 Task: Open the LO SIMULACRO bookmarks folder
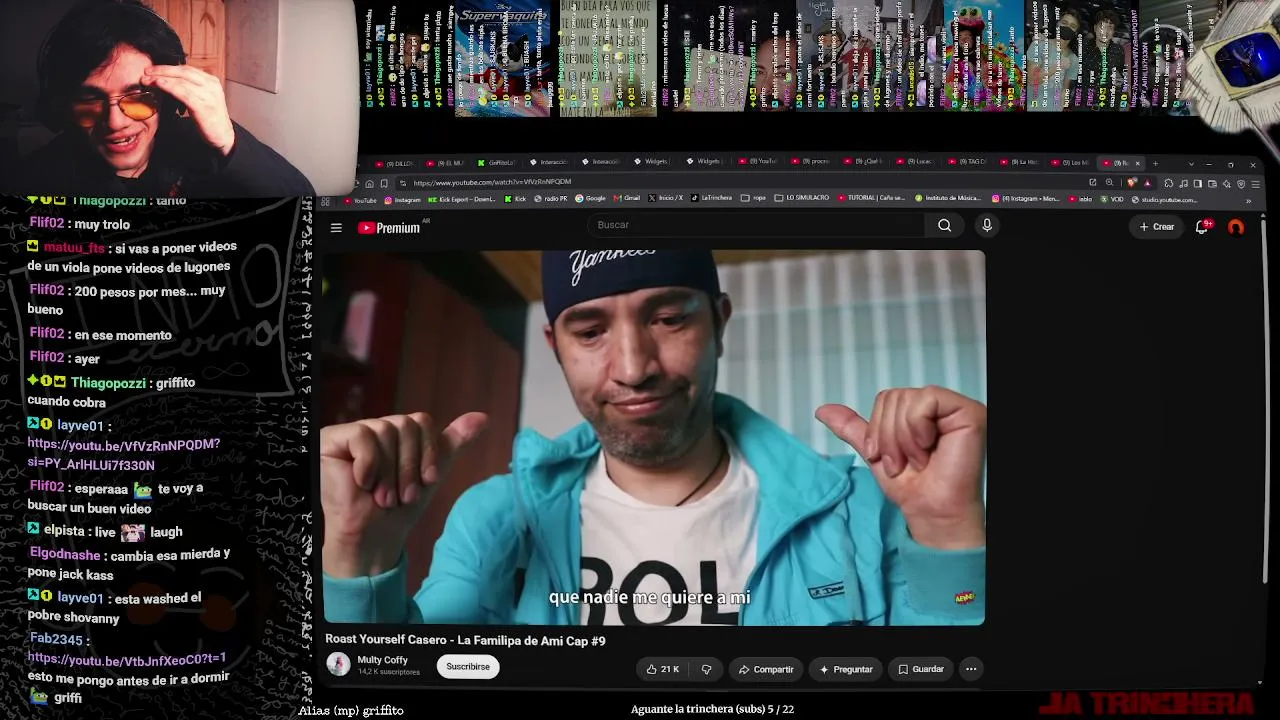[x=802, y=199]
